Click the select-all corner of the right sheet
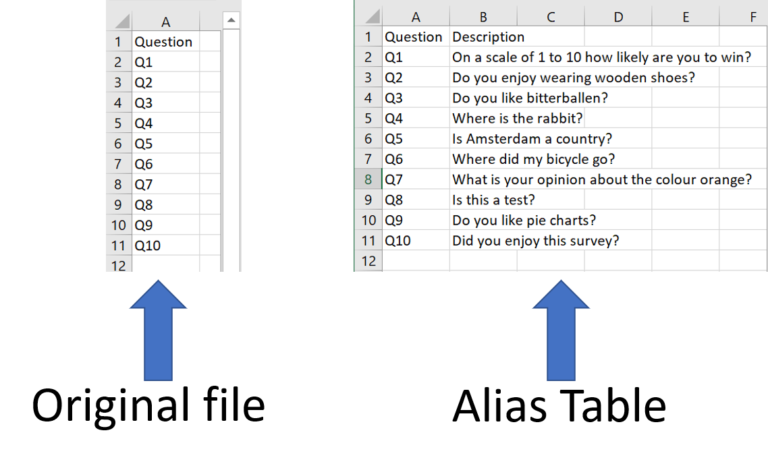The width and height of the screenshot is (768, 466). tap(369, 17)
